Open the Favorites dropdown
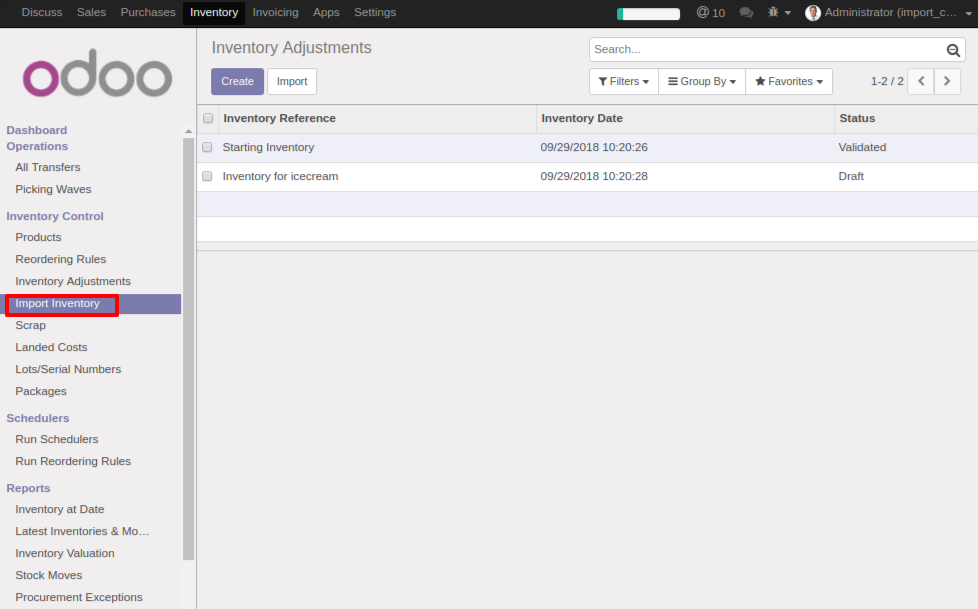The image size is (978, 609). [789, 81]
